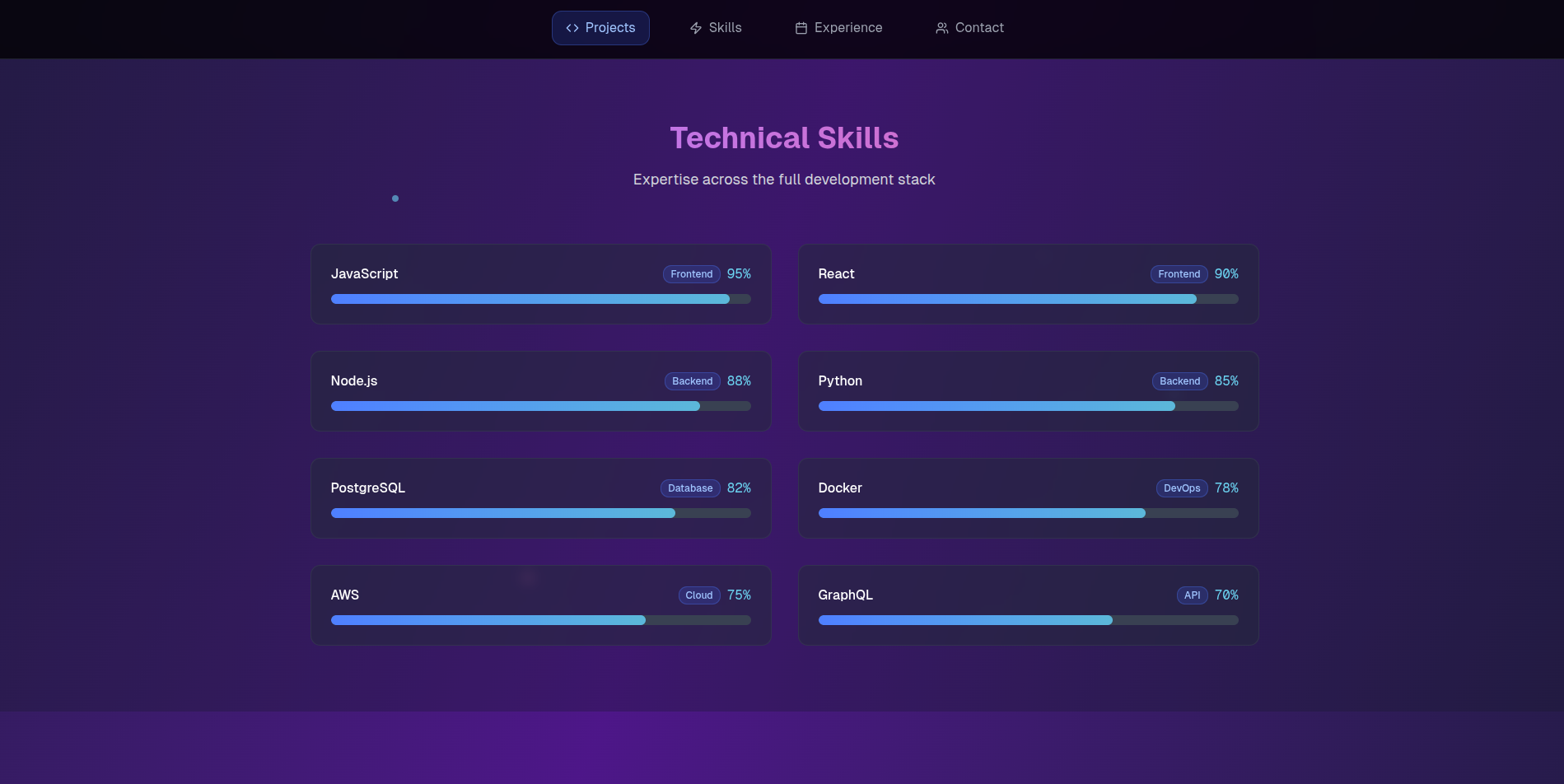Click the lightning bolt icon next to Skills
Screen dimensions: 1564x784
(694, 27)
